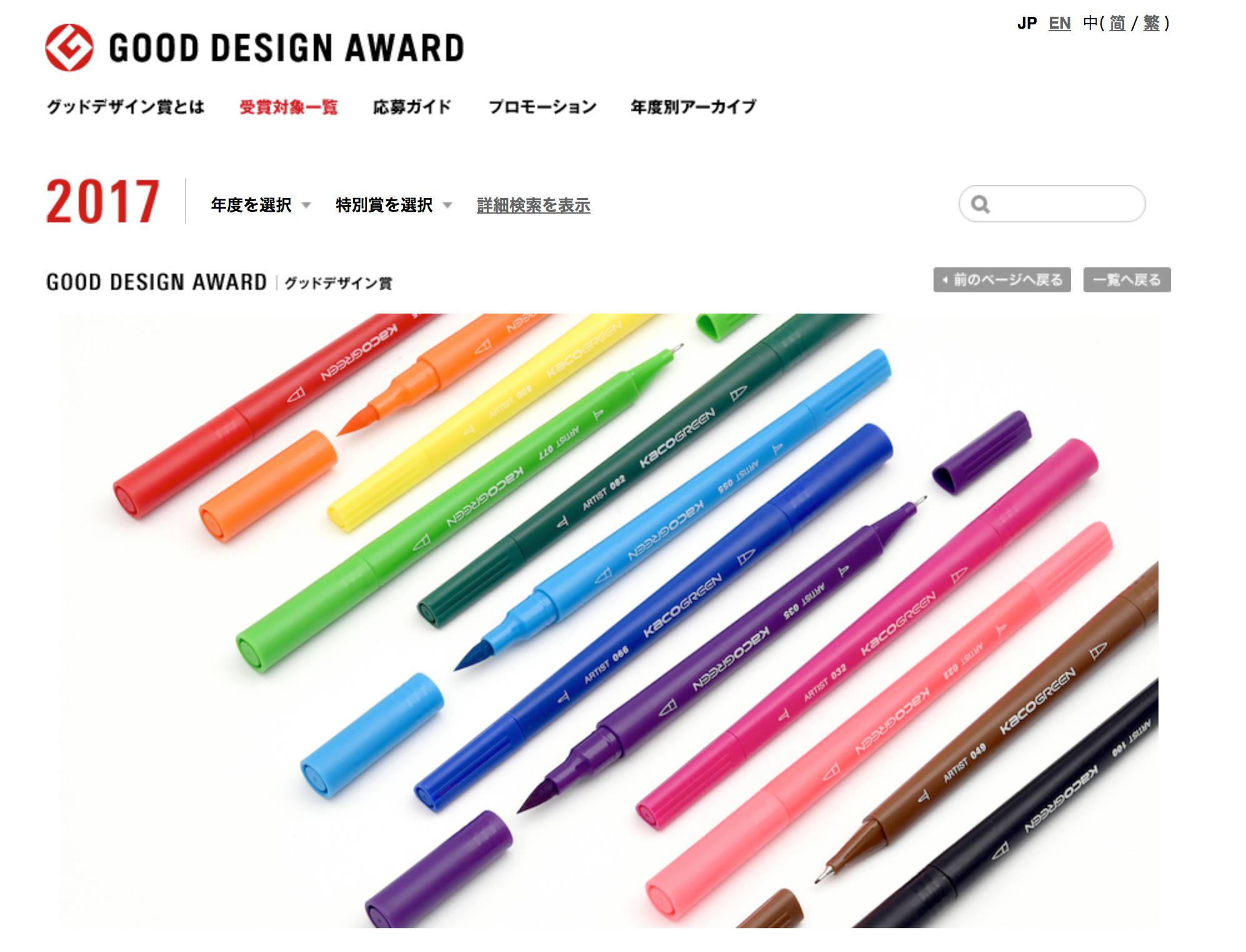
Task: Click the 前のページへ戻る button
Action: pos(1002,280)
